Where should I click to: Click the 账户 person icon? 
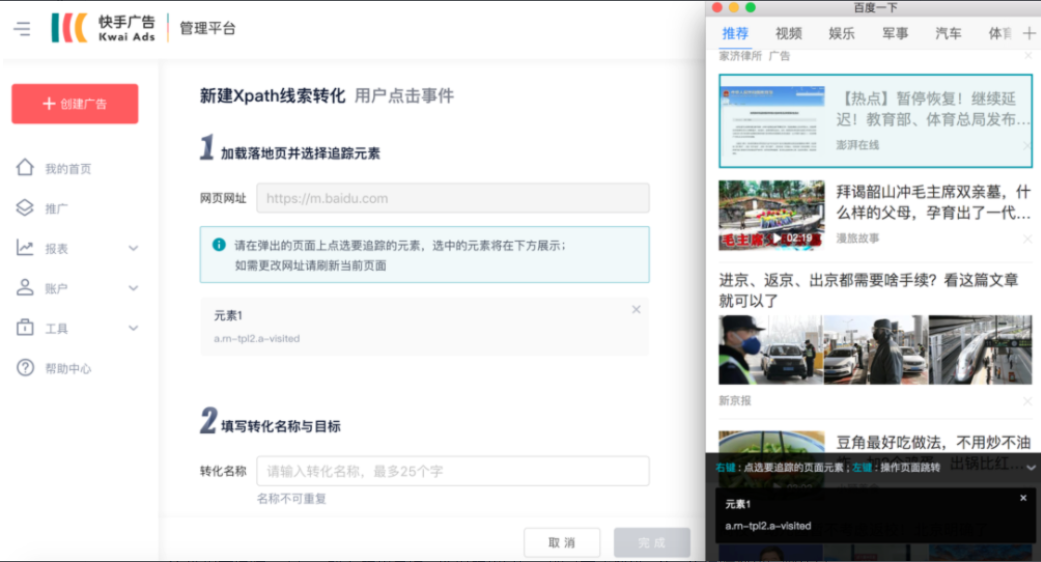click(x=25, y=287)
